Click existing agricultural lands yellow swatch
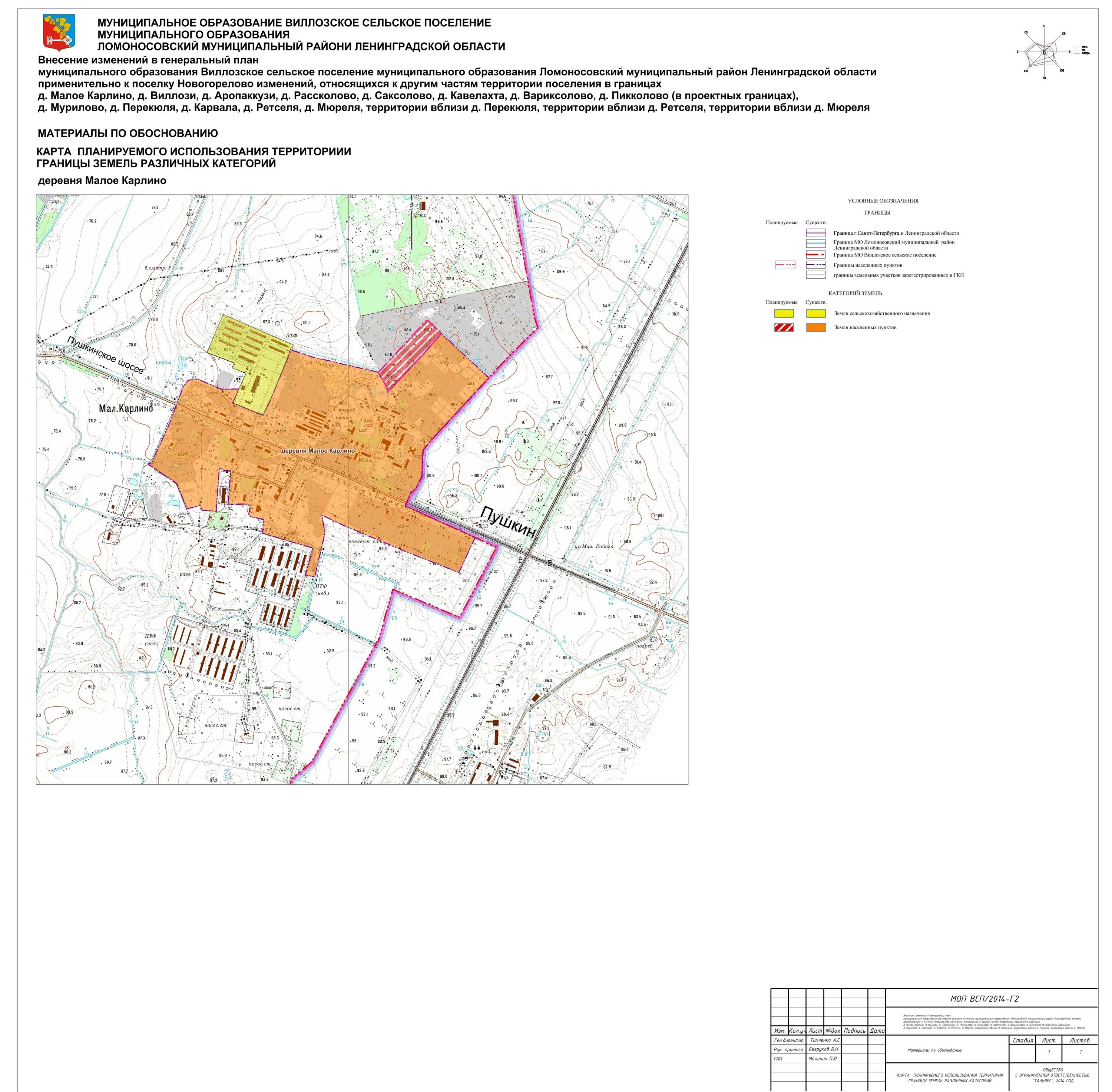1112x1092 pixels. [x=815, y=314]
